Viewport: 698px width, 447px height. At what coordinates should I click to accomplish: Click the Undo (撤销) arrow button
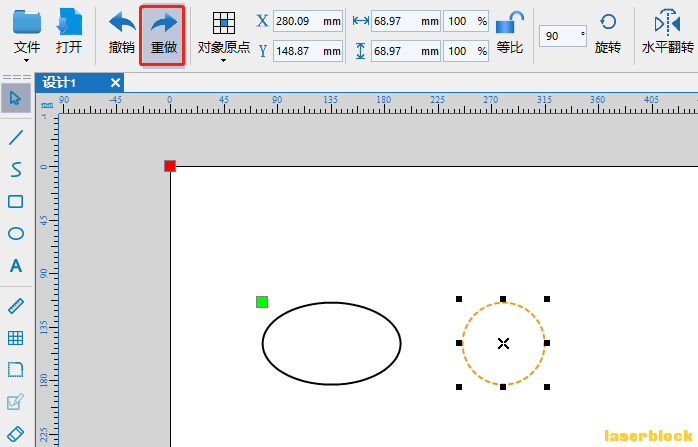122,35
